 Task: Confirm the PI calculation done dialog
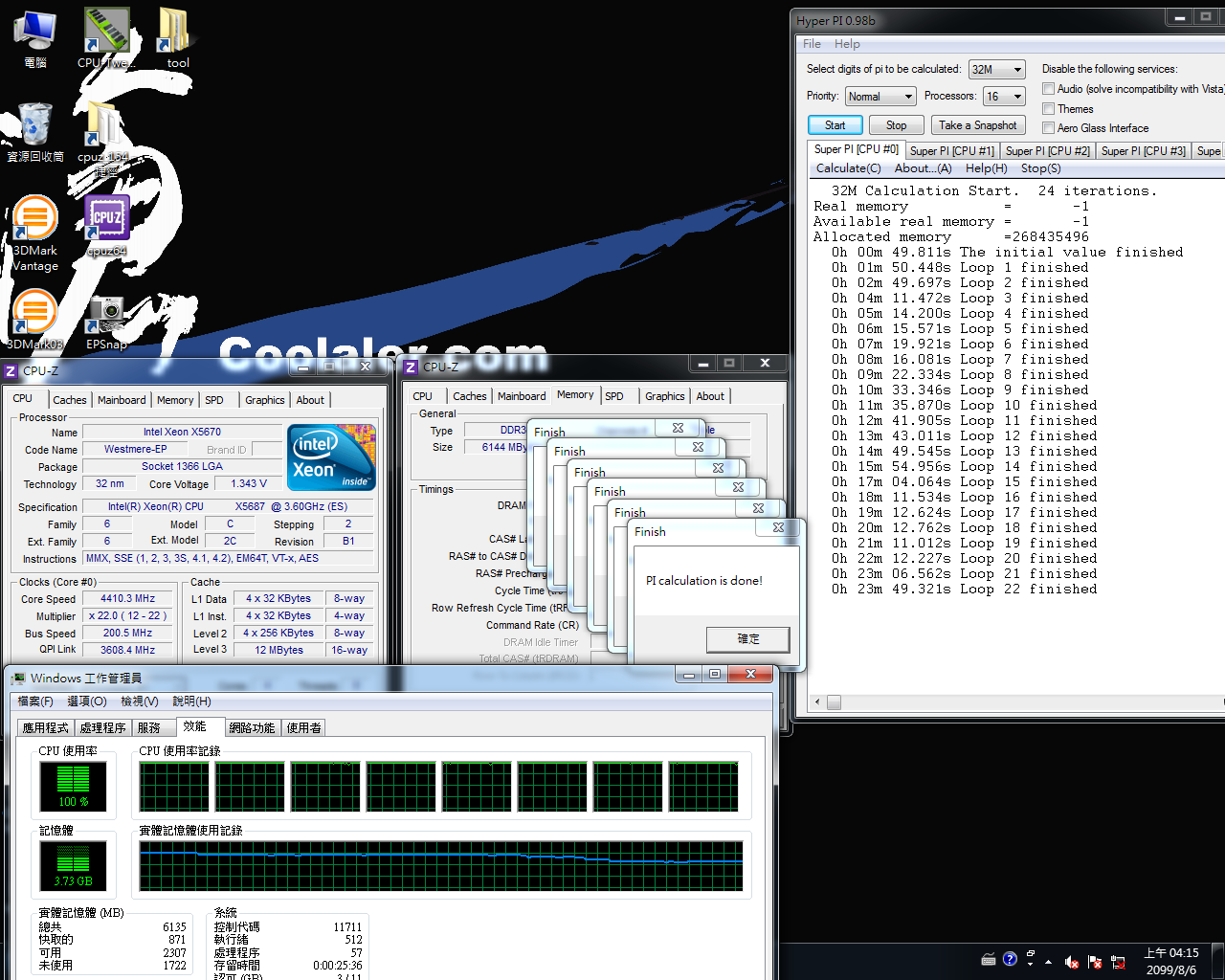point(747,639)
